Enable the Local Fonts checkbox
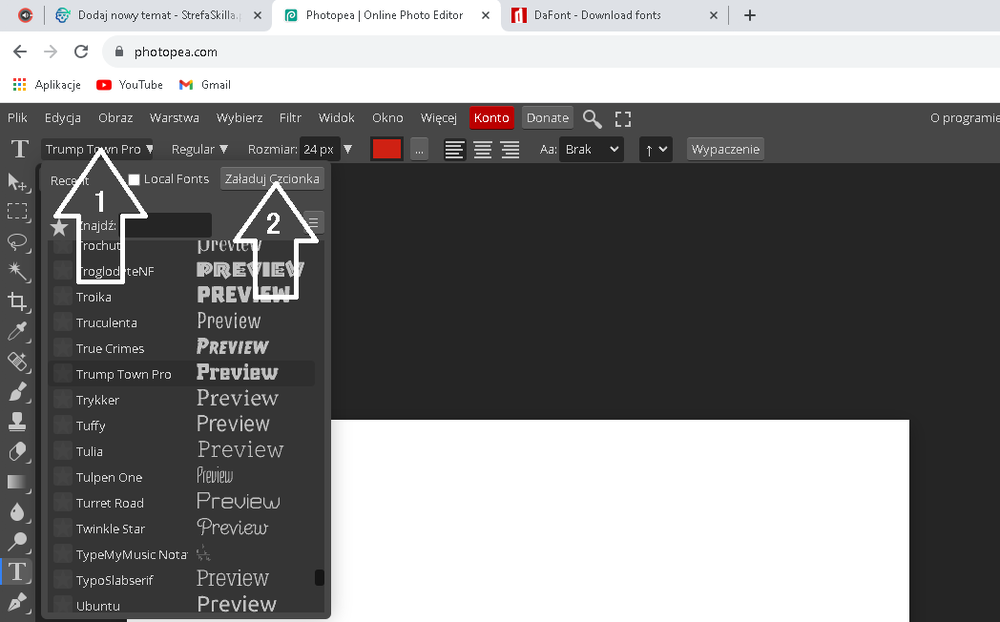Screen dimensions: 1000x622 tap(134, 179)
